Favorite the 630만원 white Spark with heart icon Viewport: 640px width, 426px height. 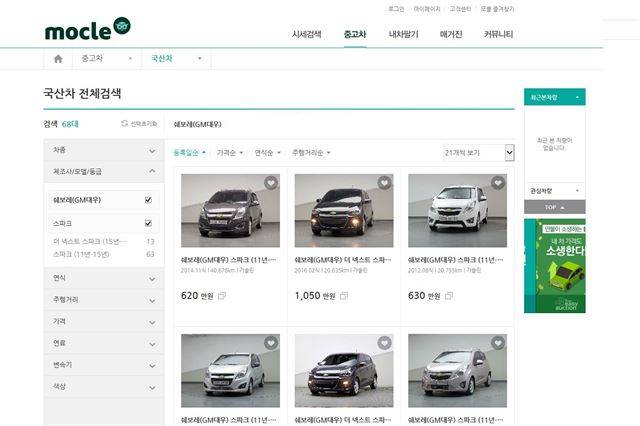498,183
